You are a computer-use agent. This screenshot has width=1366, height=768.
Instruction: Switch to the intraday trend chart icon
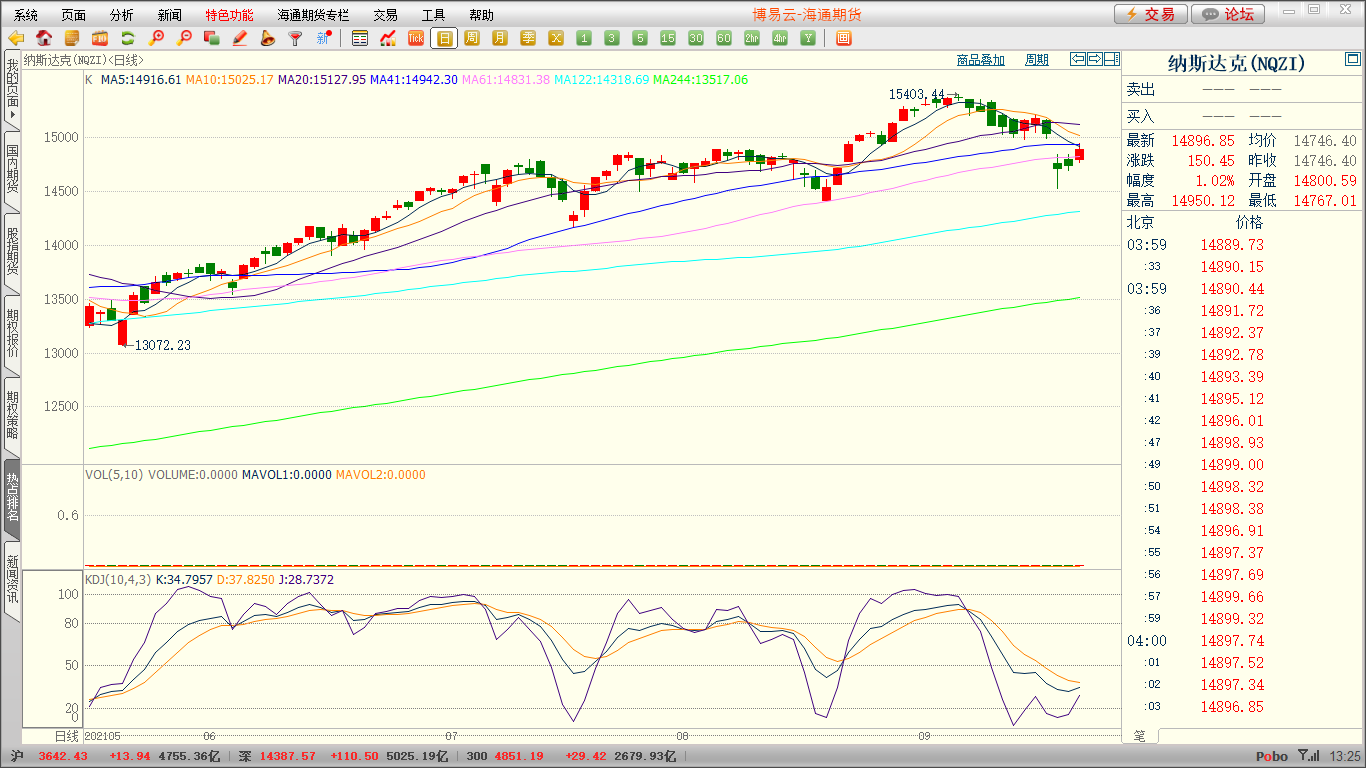[x=388, y=38]
